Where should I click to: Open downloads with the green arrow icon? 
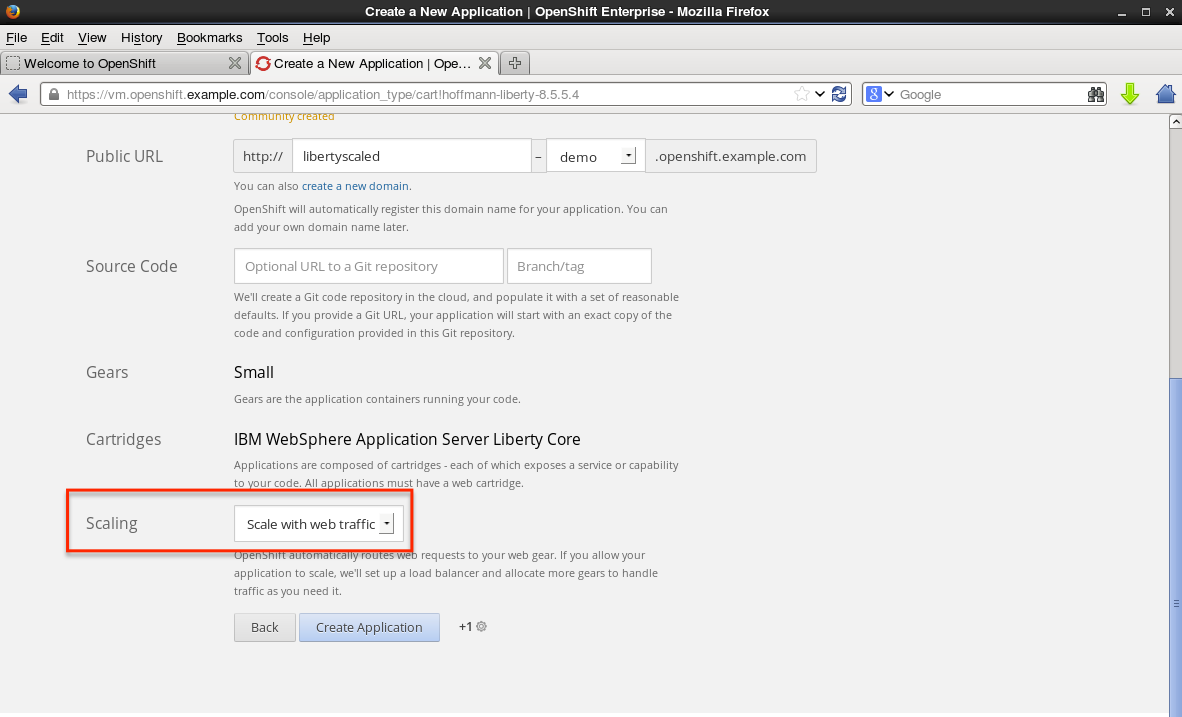pyautogui.click(x=1129, y=94)
